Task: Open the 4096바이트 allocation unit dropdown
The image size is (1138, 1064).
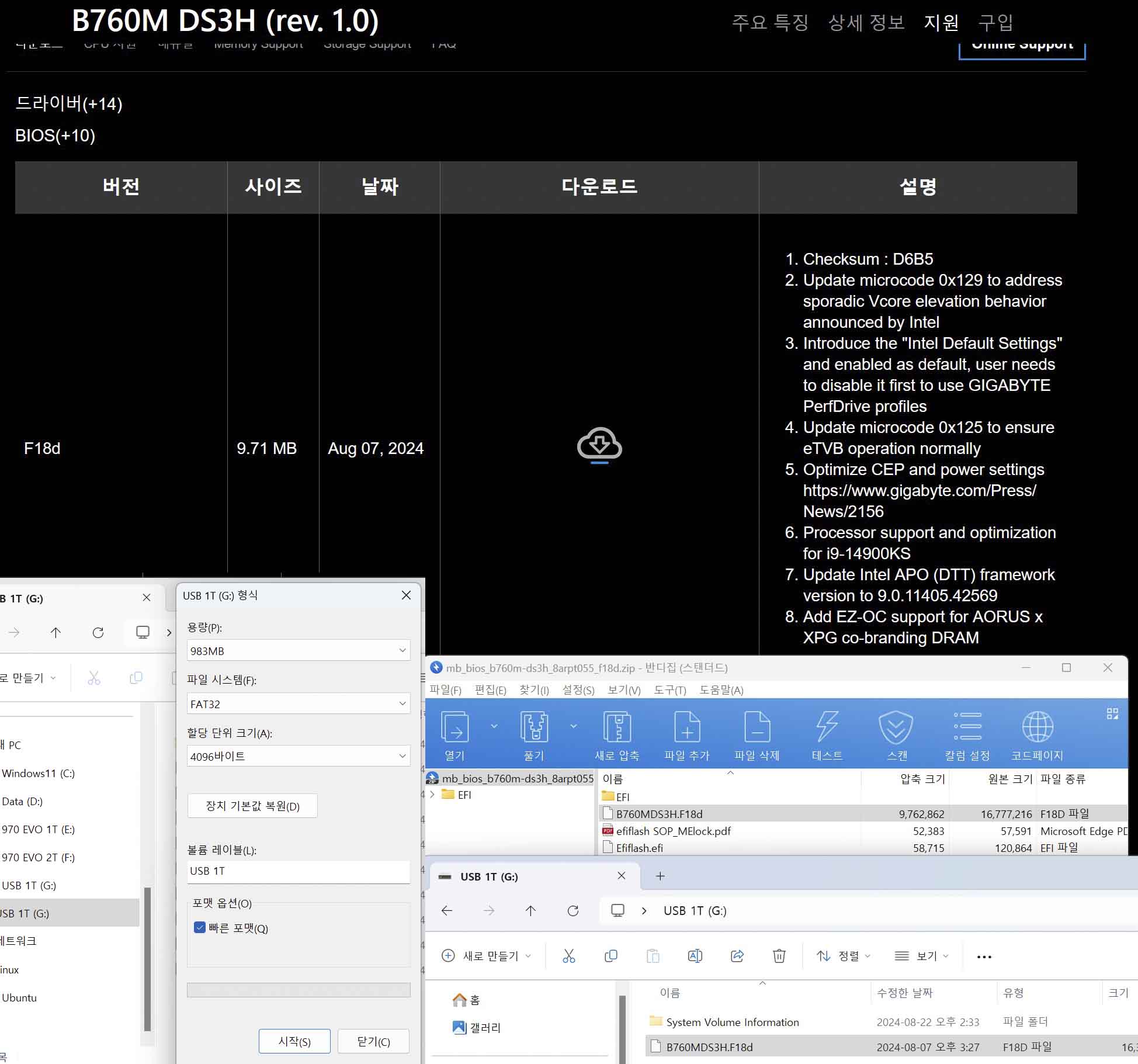Action: coord(299,756)
